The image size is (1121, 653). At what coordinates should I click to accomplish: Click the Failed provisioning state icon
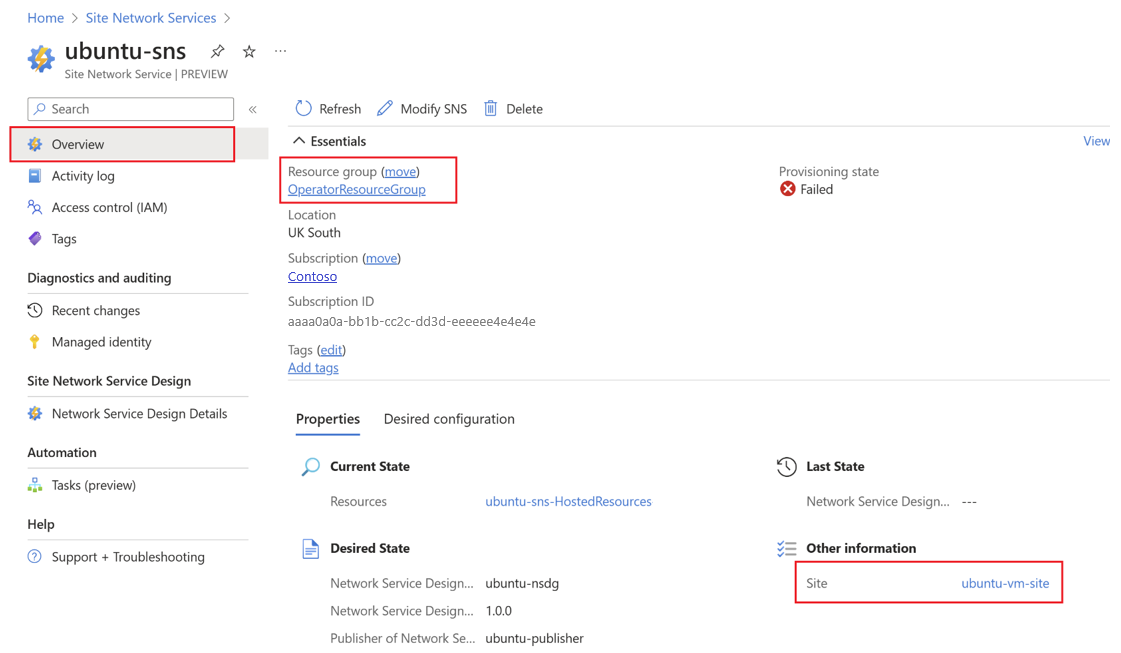point(787,189)
